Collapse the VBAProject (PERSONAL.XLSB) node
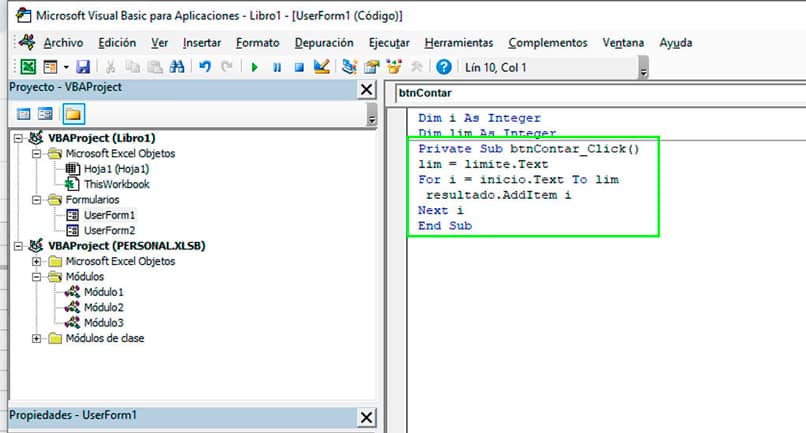The height and width of the screenshot is (433, 806). pos(19,246)
